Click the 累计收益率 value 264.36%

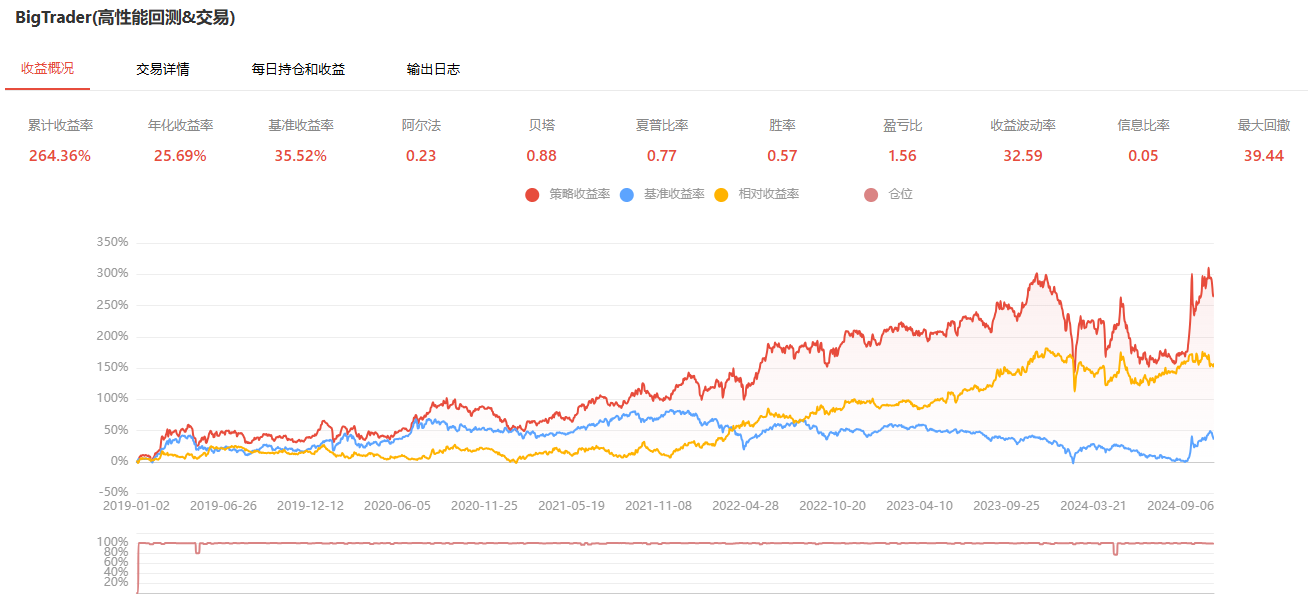[60, 156]
